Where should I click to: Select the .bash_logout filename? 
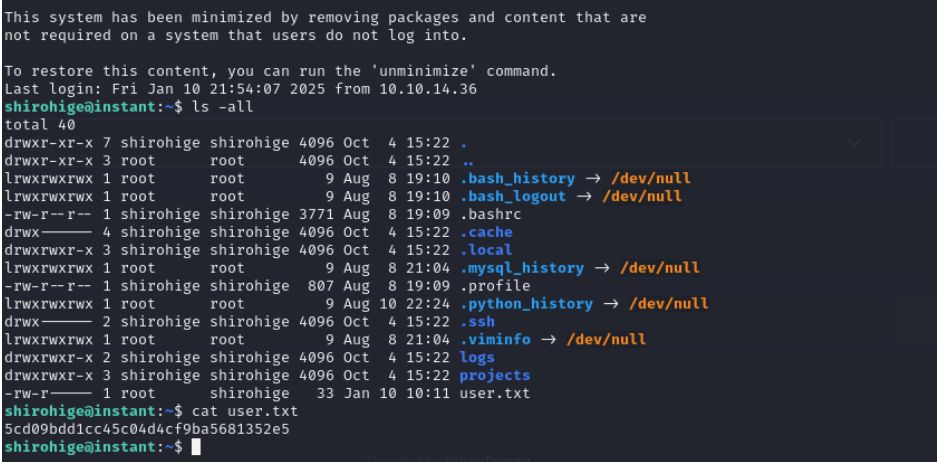(513, 196)
